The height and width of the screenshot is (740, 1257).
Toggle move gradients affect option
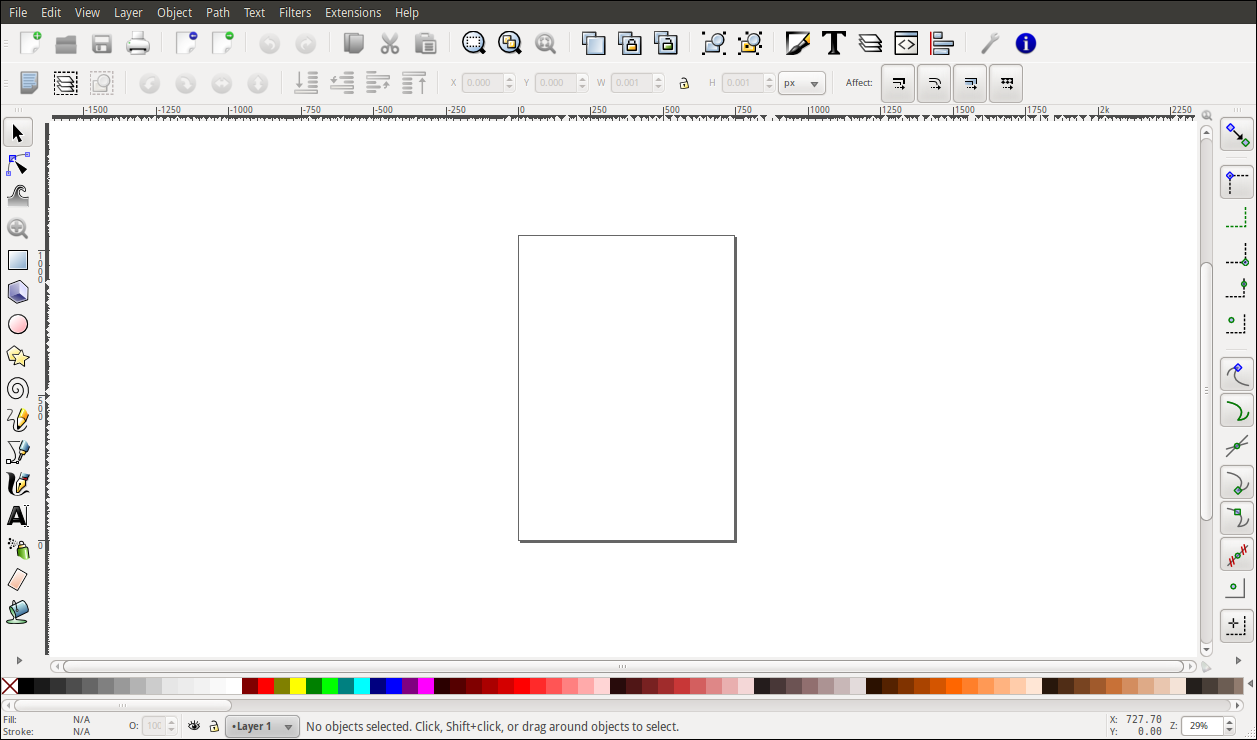970,83
